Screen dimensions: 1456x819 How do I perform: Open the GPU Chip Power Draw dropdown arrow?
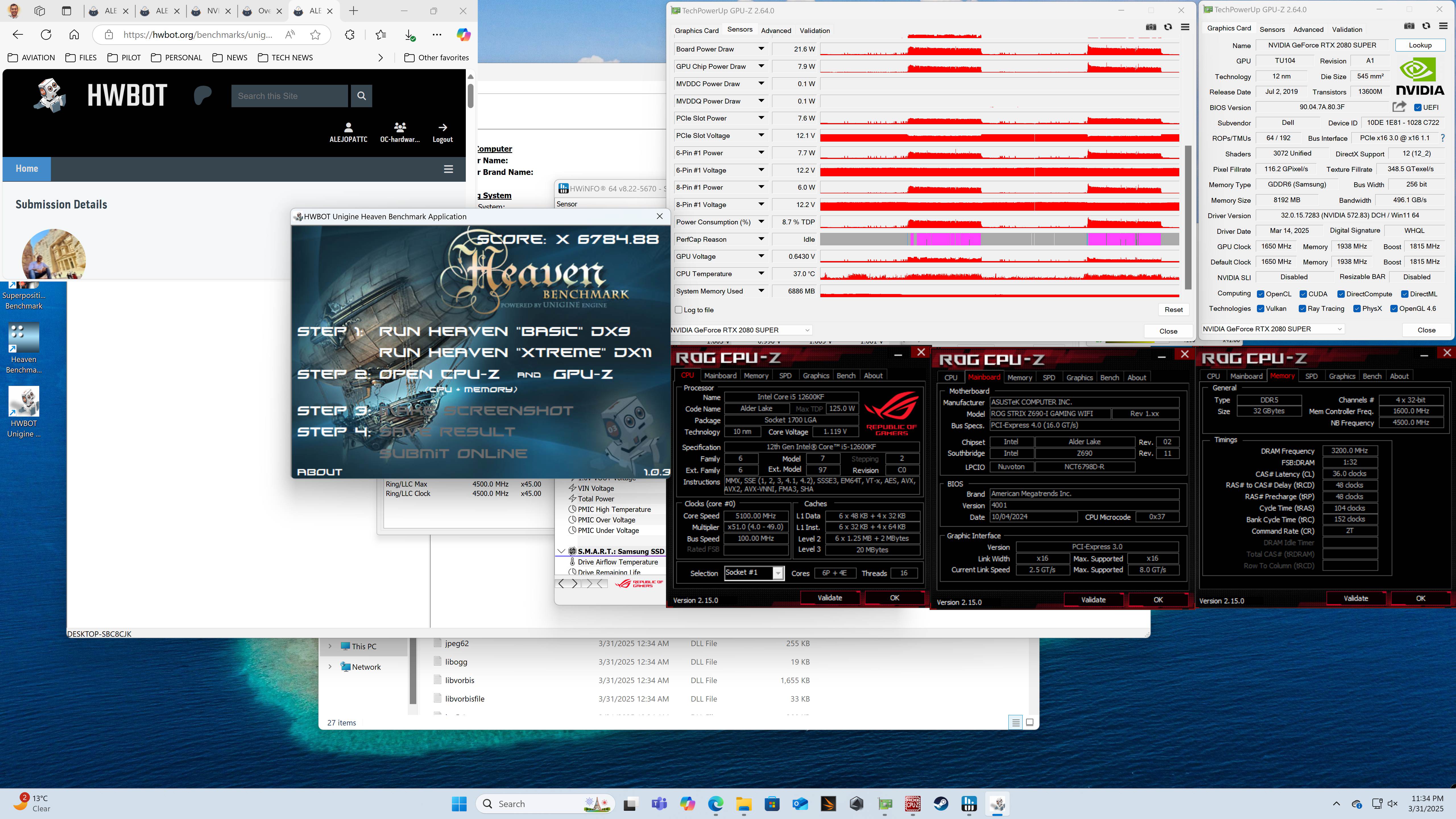(x=761, y=66)
